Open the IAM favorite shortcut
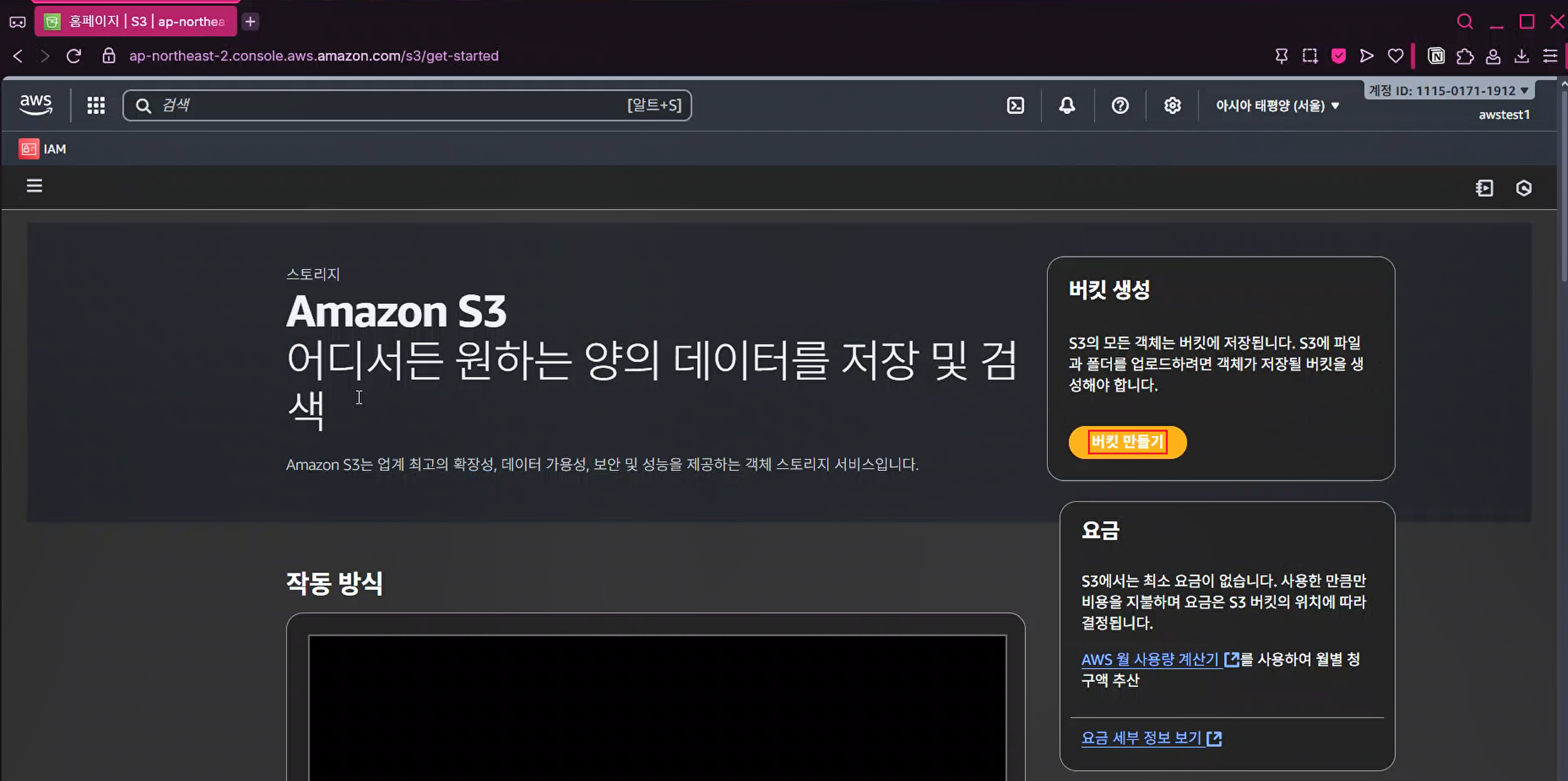This screenshot has width=1568, height=781. pos(43,149)
